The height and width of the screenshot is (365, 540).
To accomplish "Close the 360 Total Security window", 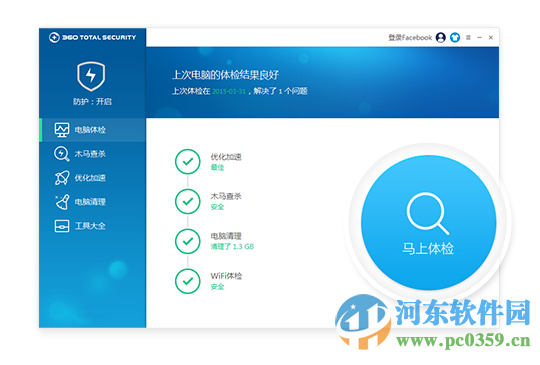I will click(x=491, y=37).
